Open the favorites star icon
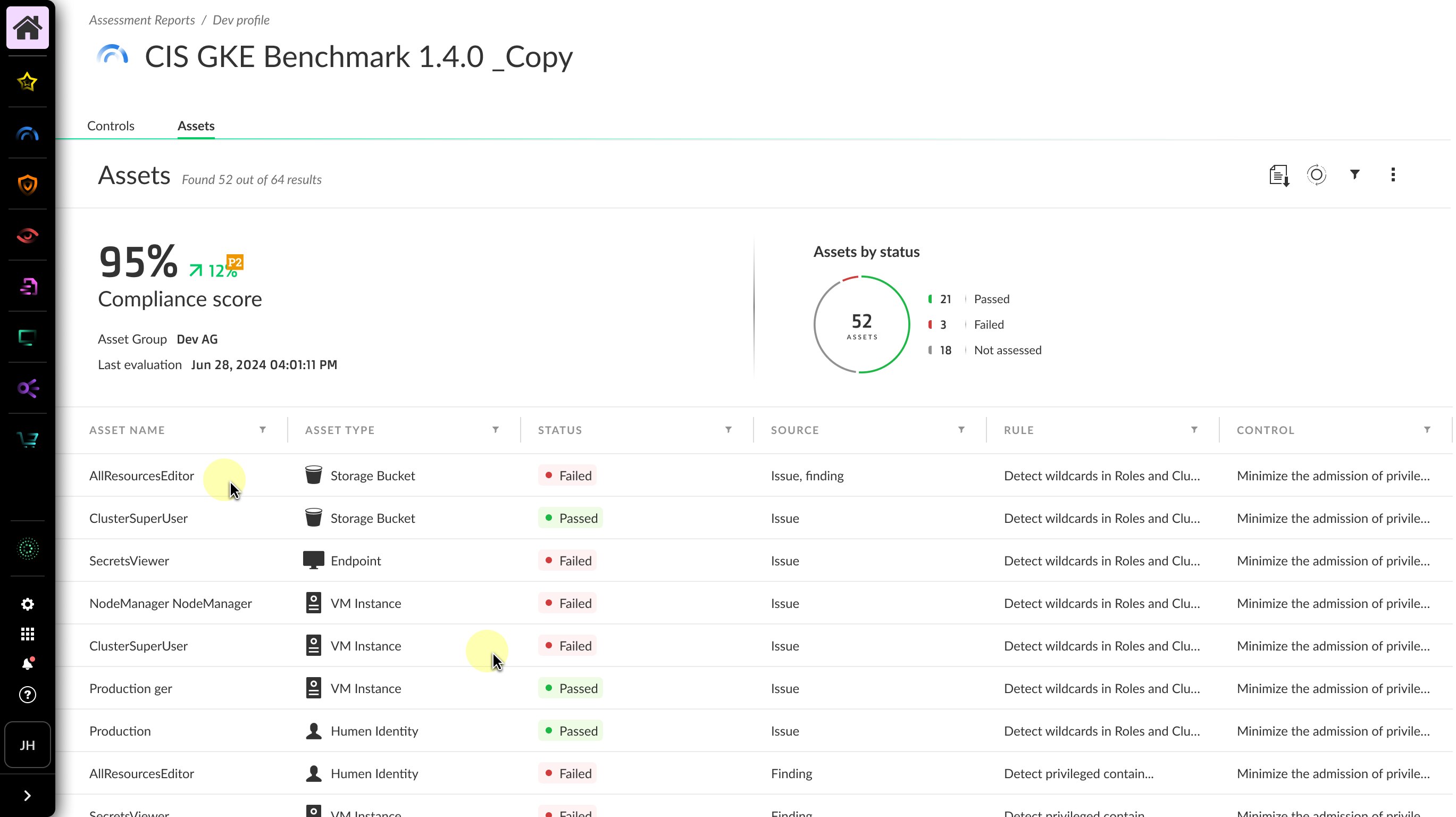 (27, 82)
